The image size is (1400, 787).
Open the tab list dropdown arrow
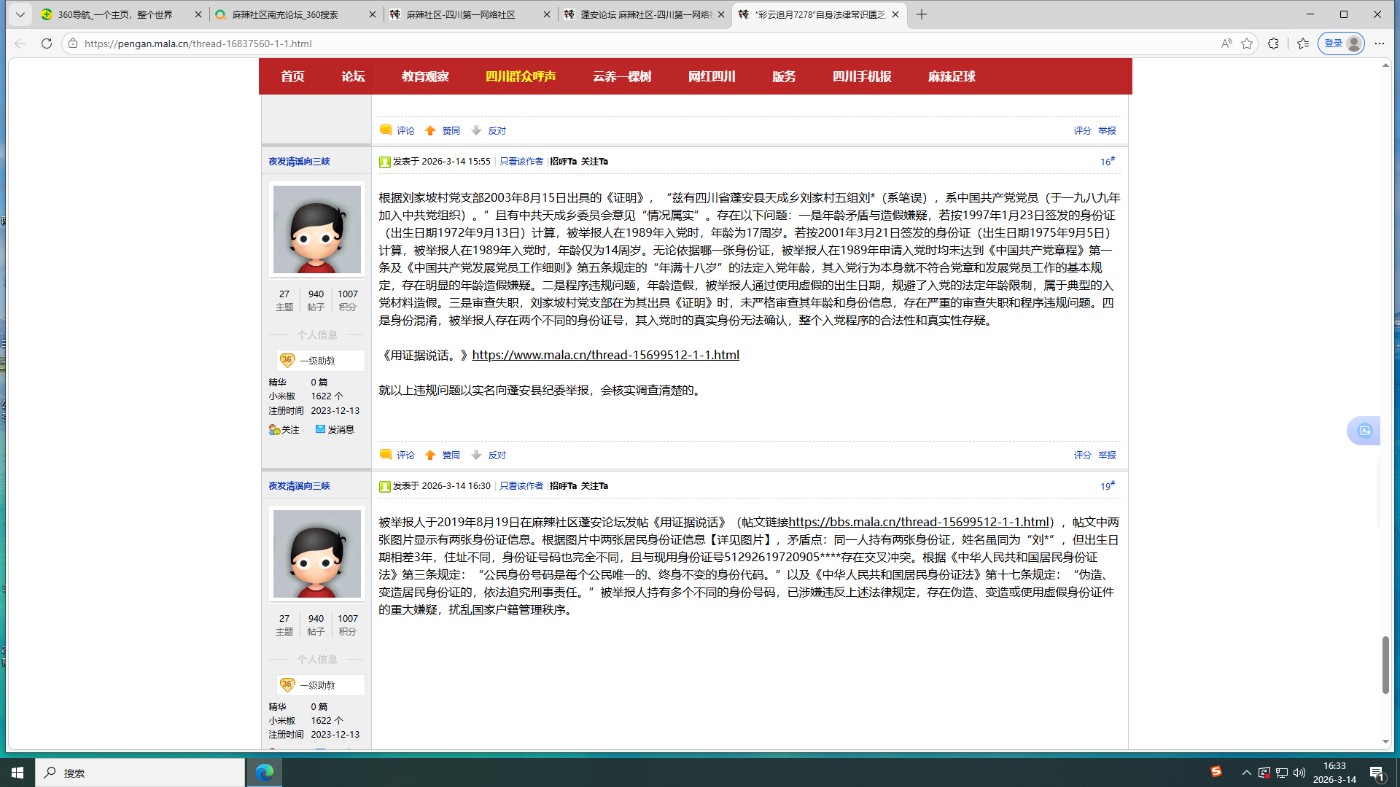coord(19,14)
